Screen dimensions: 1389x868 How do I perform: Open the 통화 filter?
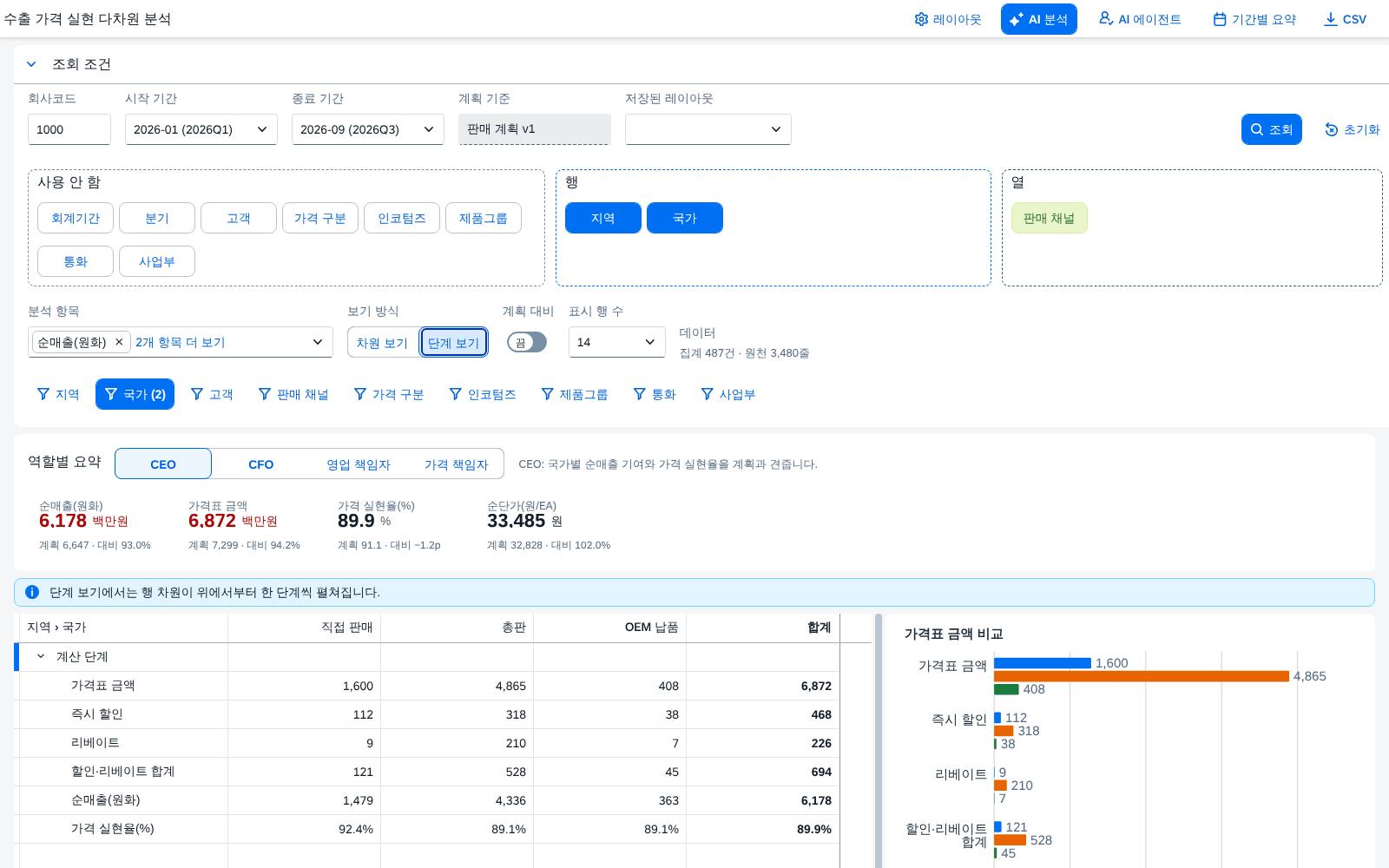pyautogui.click(x=655, y=394)
